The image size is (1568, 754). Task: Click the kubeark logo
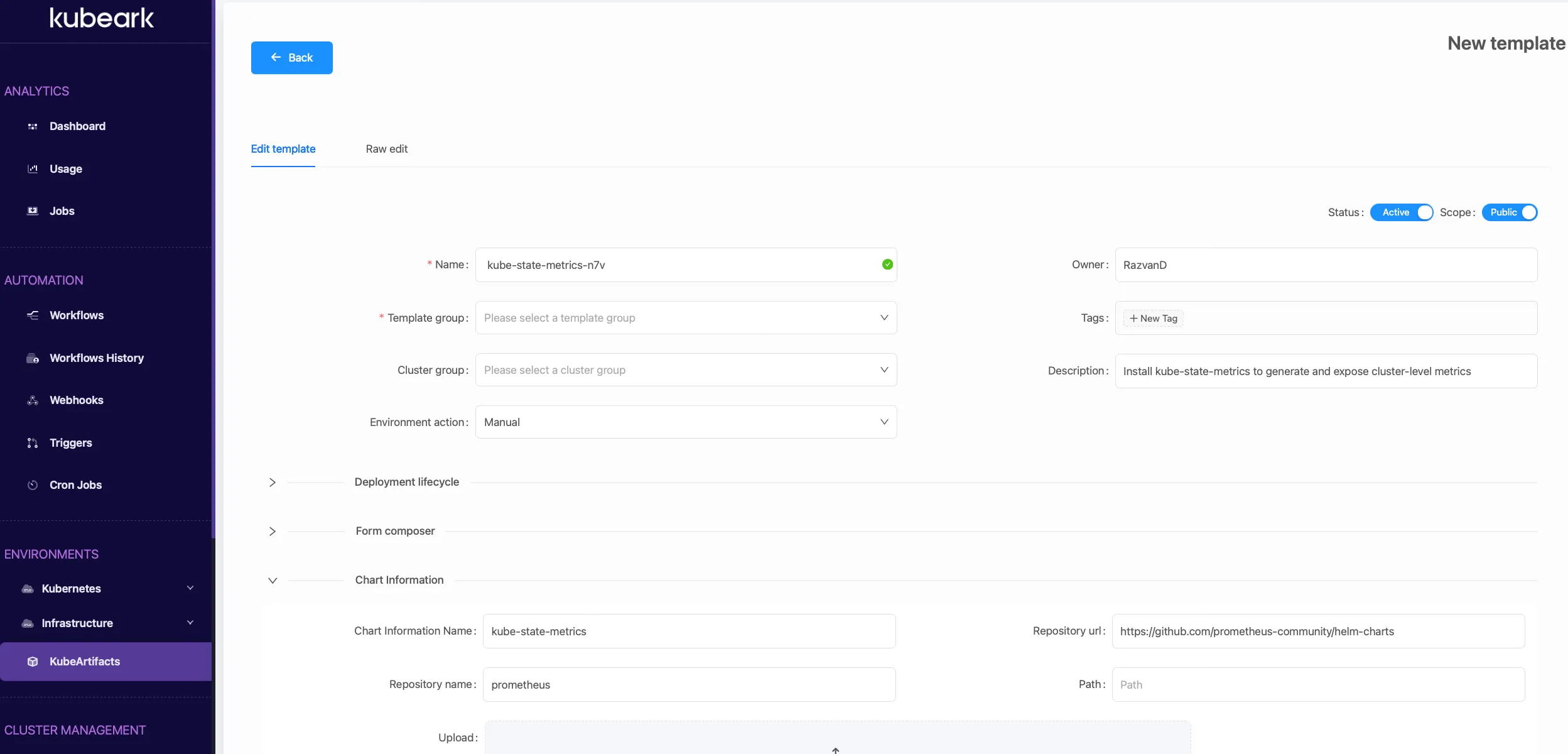102,18
